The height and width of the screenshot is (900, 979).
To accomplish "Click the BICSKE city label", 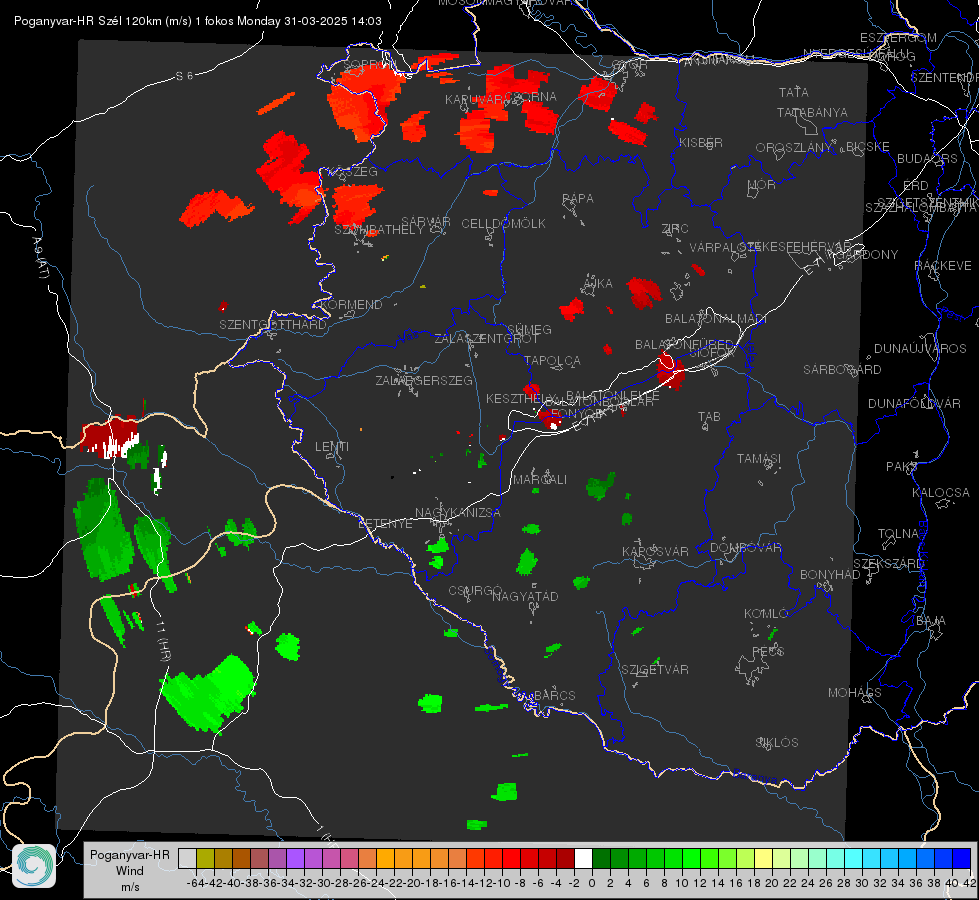I will tap(867, 146).
